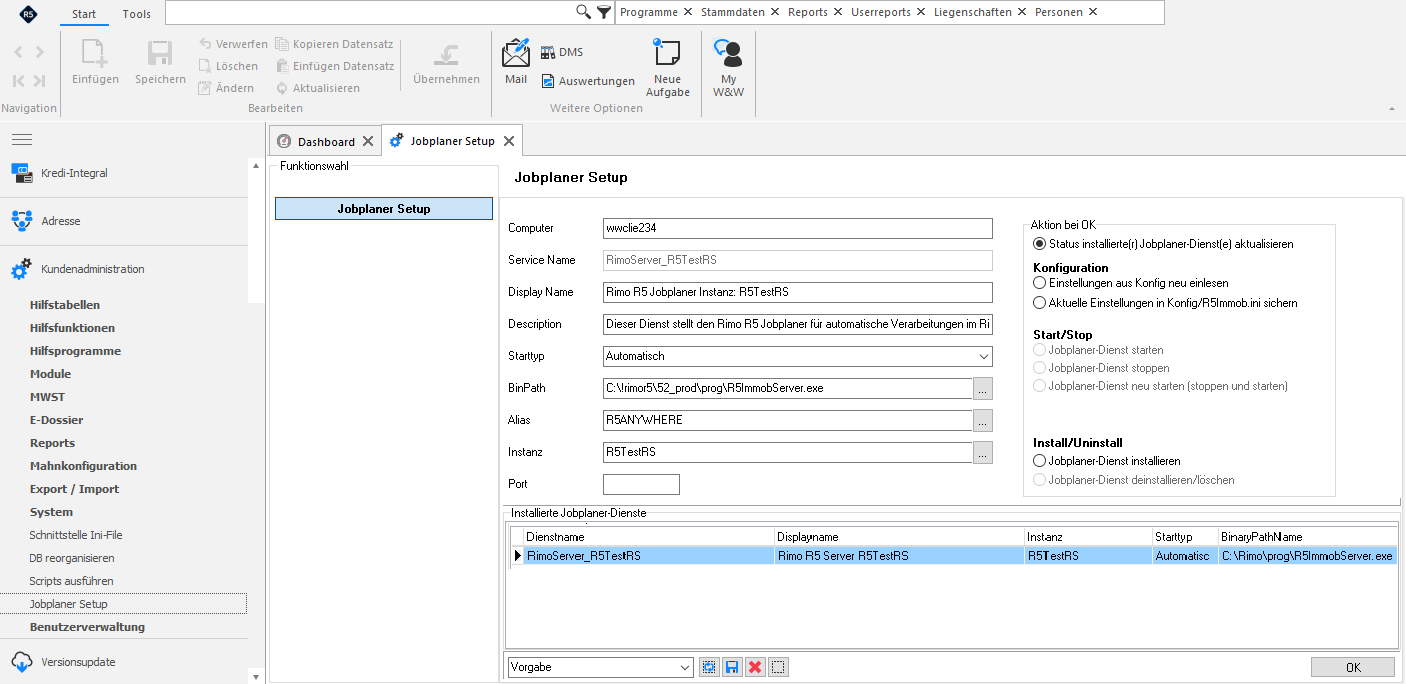Image resolution: width=1406 pixels, height=684 pixels.
Task: Switch to the Tools ribbon tab
Action: click(137, 14)
